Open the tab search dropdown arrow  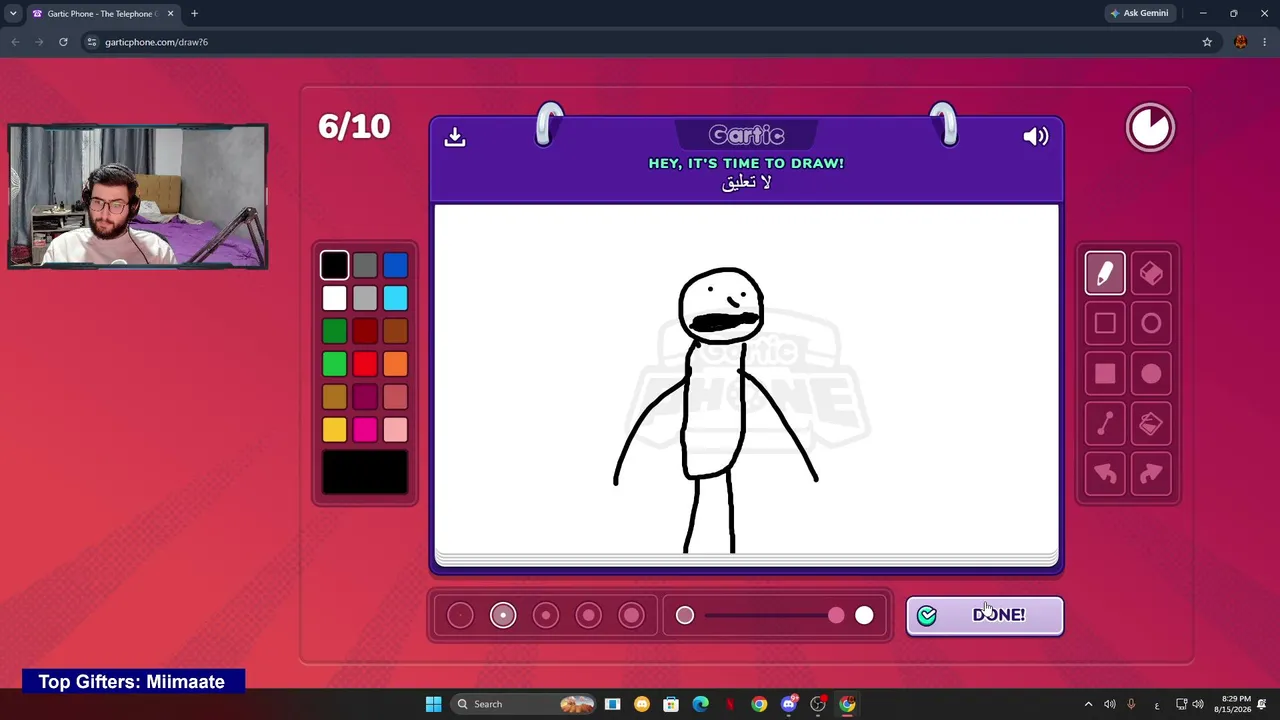click(x=13, y=13)
